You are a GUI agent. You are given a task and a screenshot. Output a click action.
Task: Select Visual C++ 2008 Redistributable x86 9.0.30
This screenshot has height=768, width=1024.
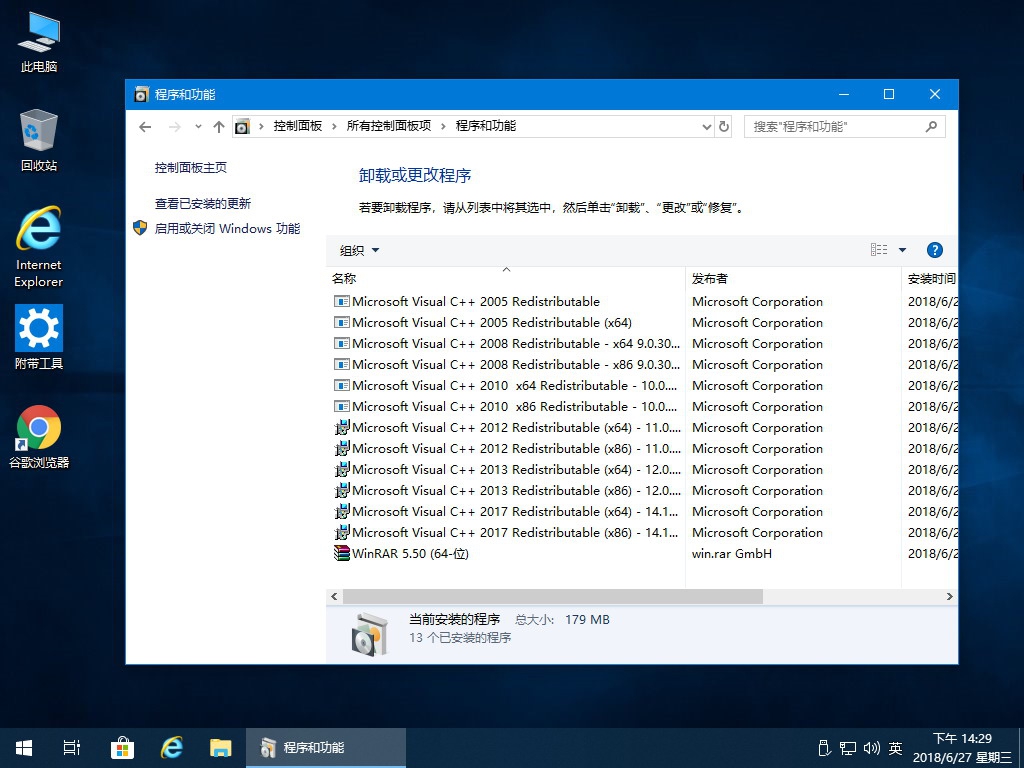click(x=507, y=364)
